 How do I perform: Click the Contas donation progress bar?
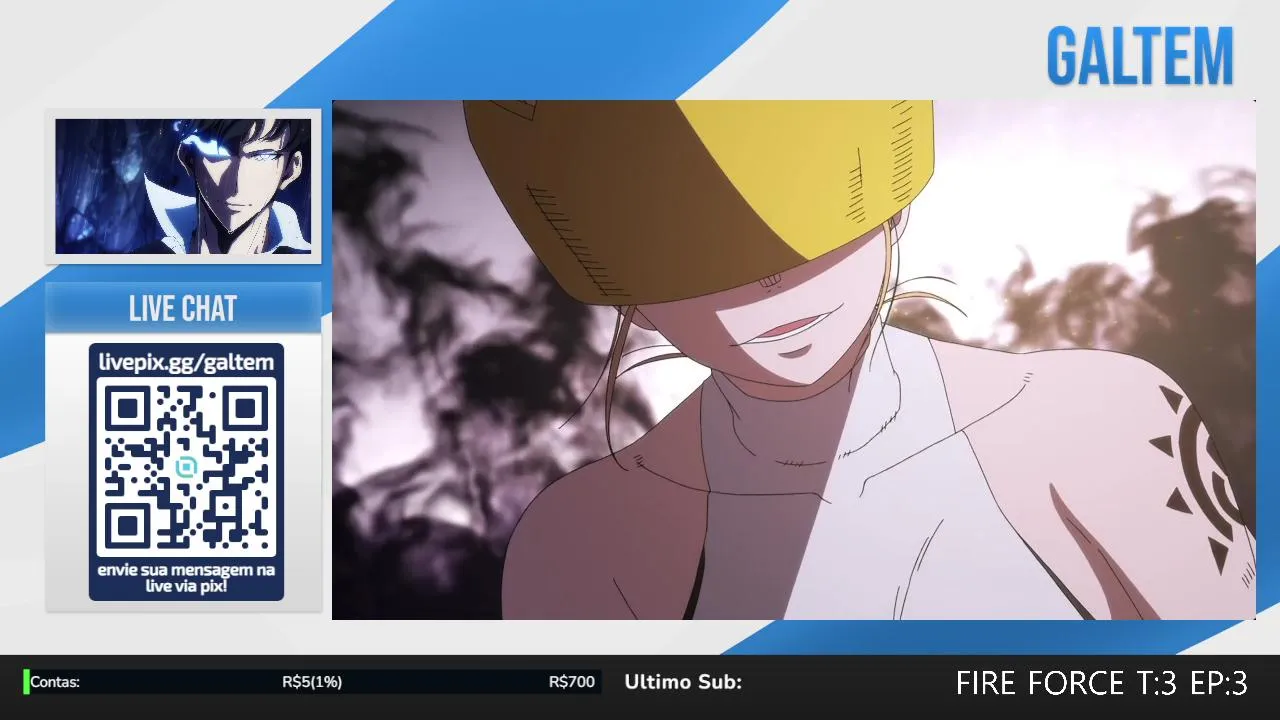[x=312, y=682]
